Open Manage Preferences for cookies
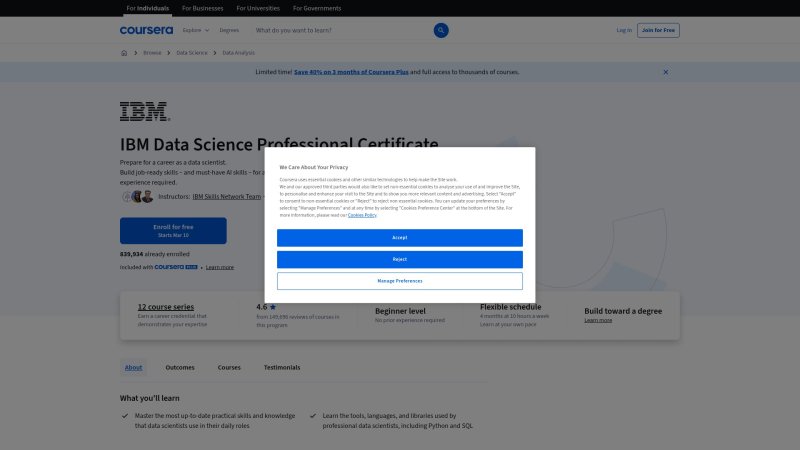The width and height of the screenshot is (800, 450). [x=399, y=281]
